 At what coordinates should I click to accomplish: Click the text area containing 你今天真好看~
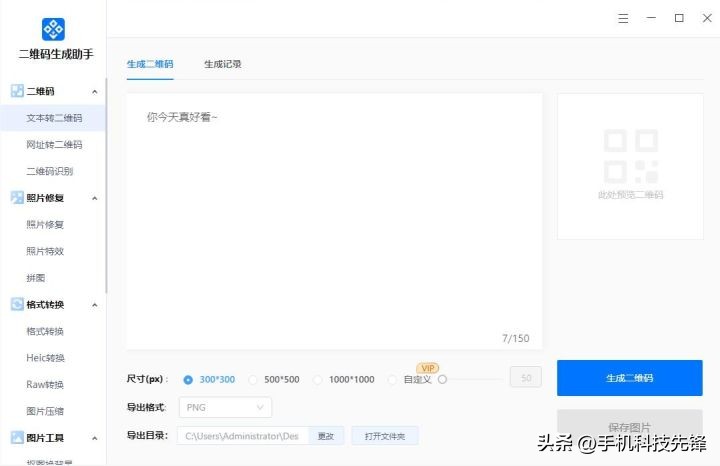pyautogui.click(x=334, y=221)
